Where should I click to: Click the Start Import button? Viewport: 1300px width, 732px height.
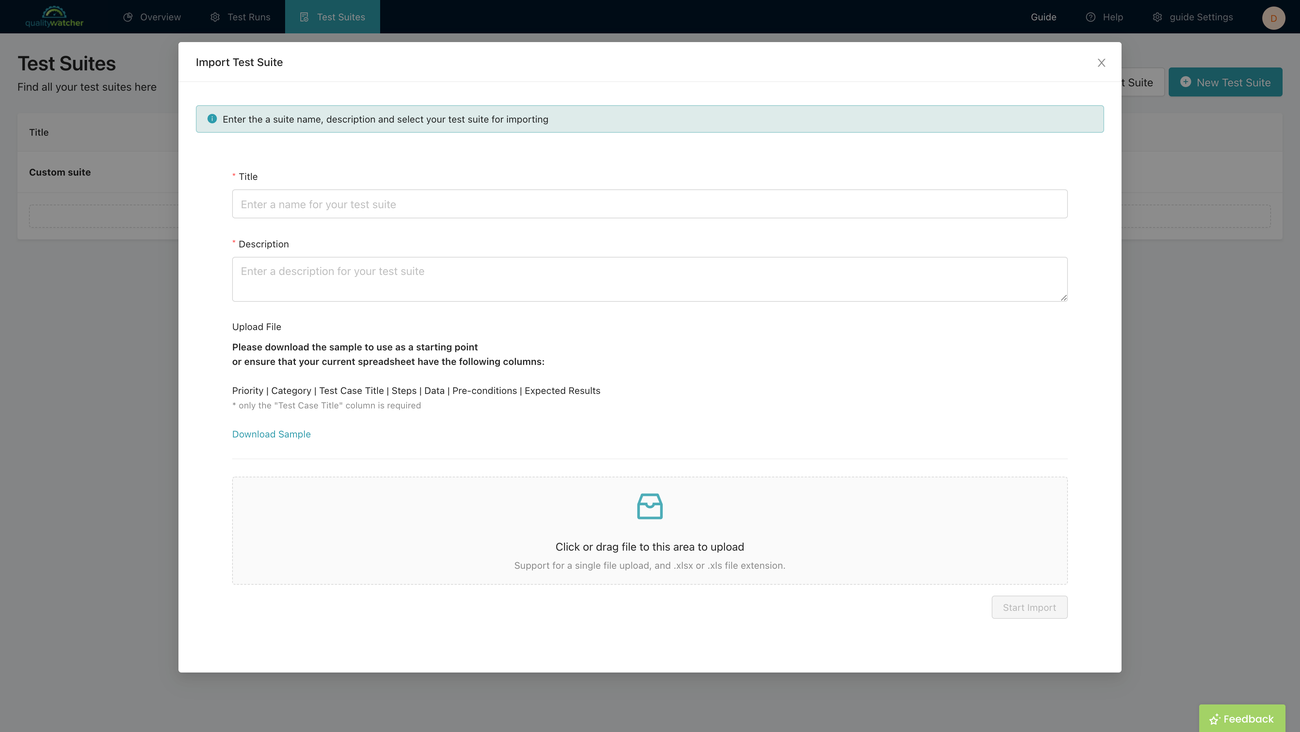(1029, 607)
